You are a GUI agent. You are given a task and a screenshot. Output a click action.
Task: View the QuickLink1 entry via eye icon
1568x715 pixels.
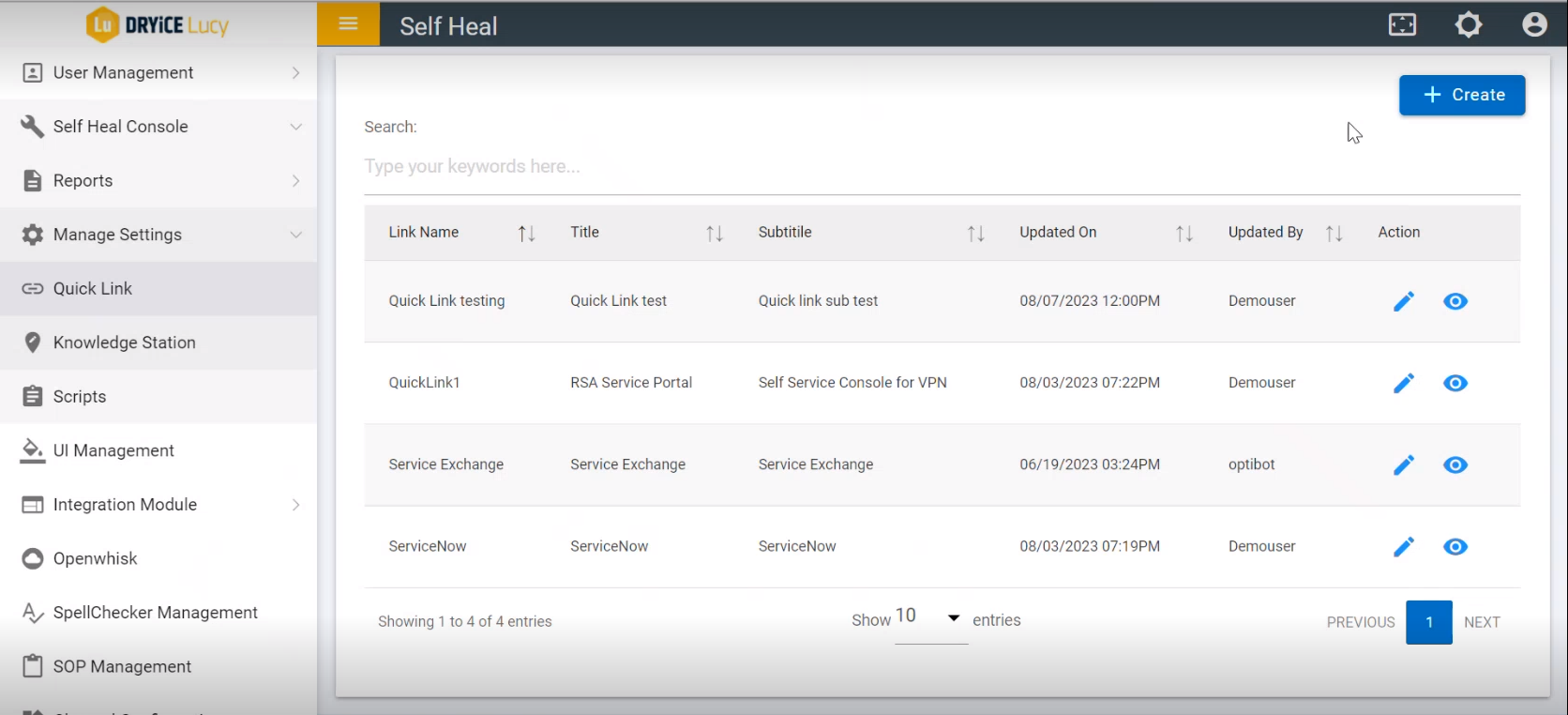(x=1455, y=383)
